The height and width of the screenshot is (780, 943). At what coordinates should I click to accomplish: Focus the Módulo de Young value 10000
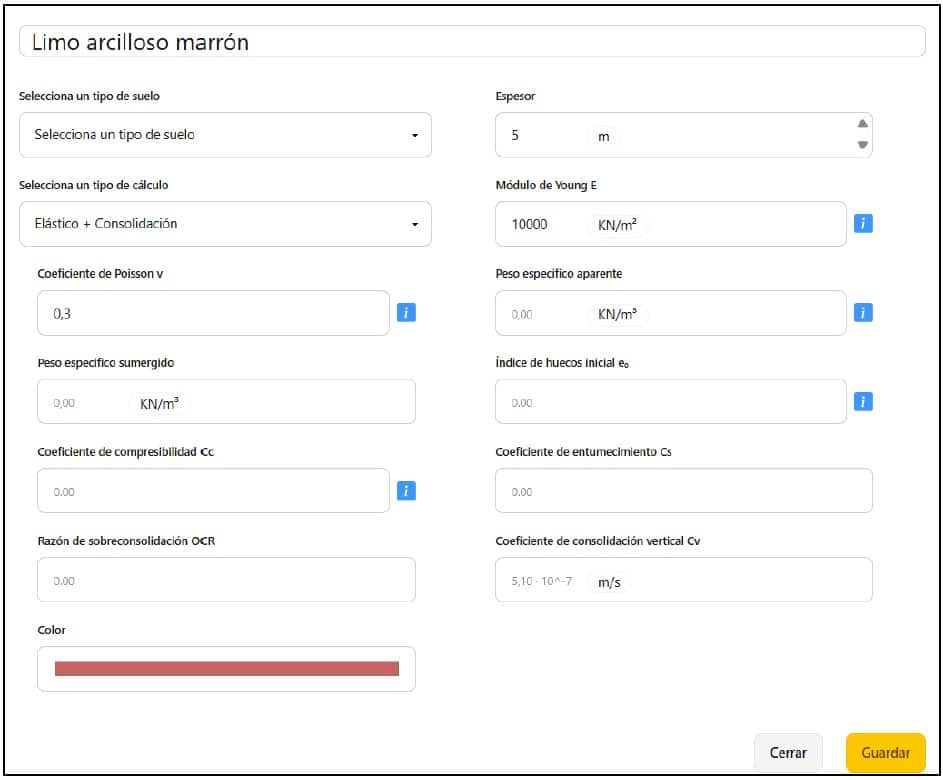[x=671, y=224]
